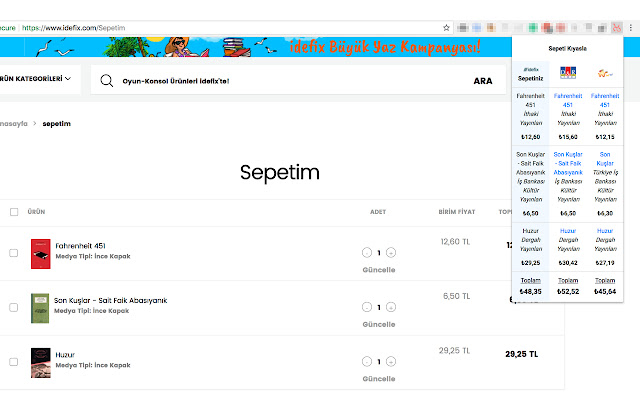Open D&R Son Kuşlar - Sait Faik link
Image resolution: width=640 pixels, height=400 pixels.
[568, 163]
